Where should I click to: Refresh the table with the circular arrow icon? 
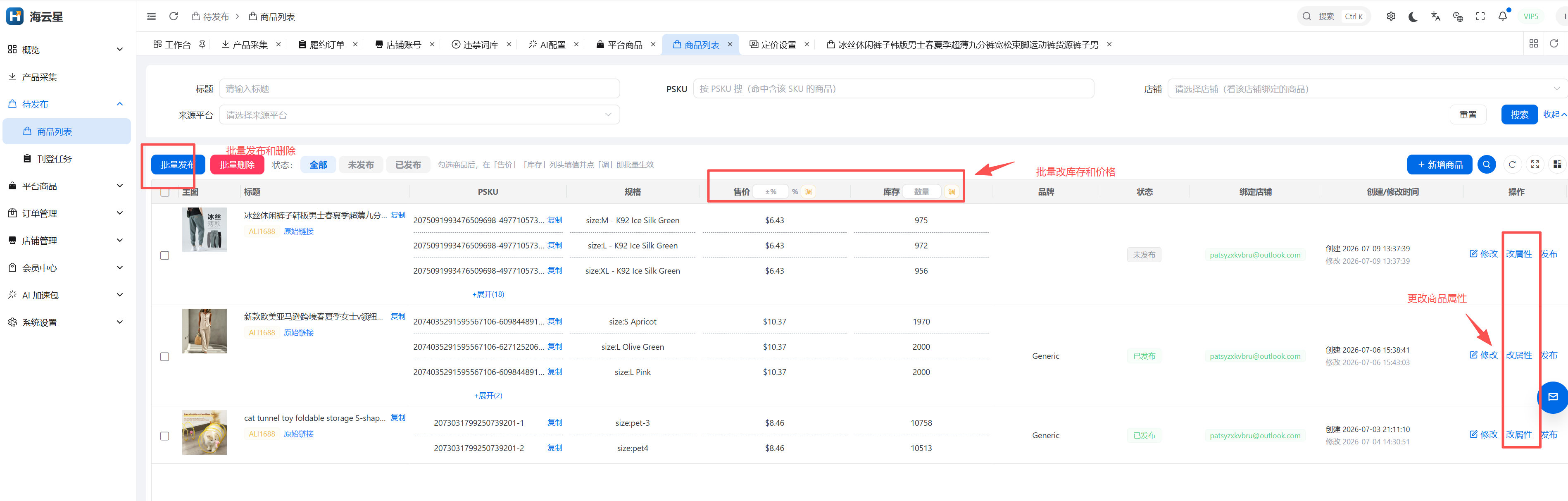1512,165
